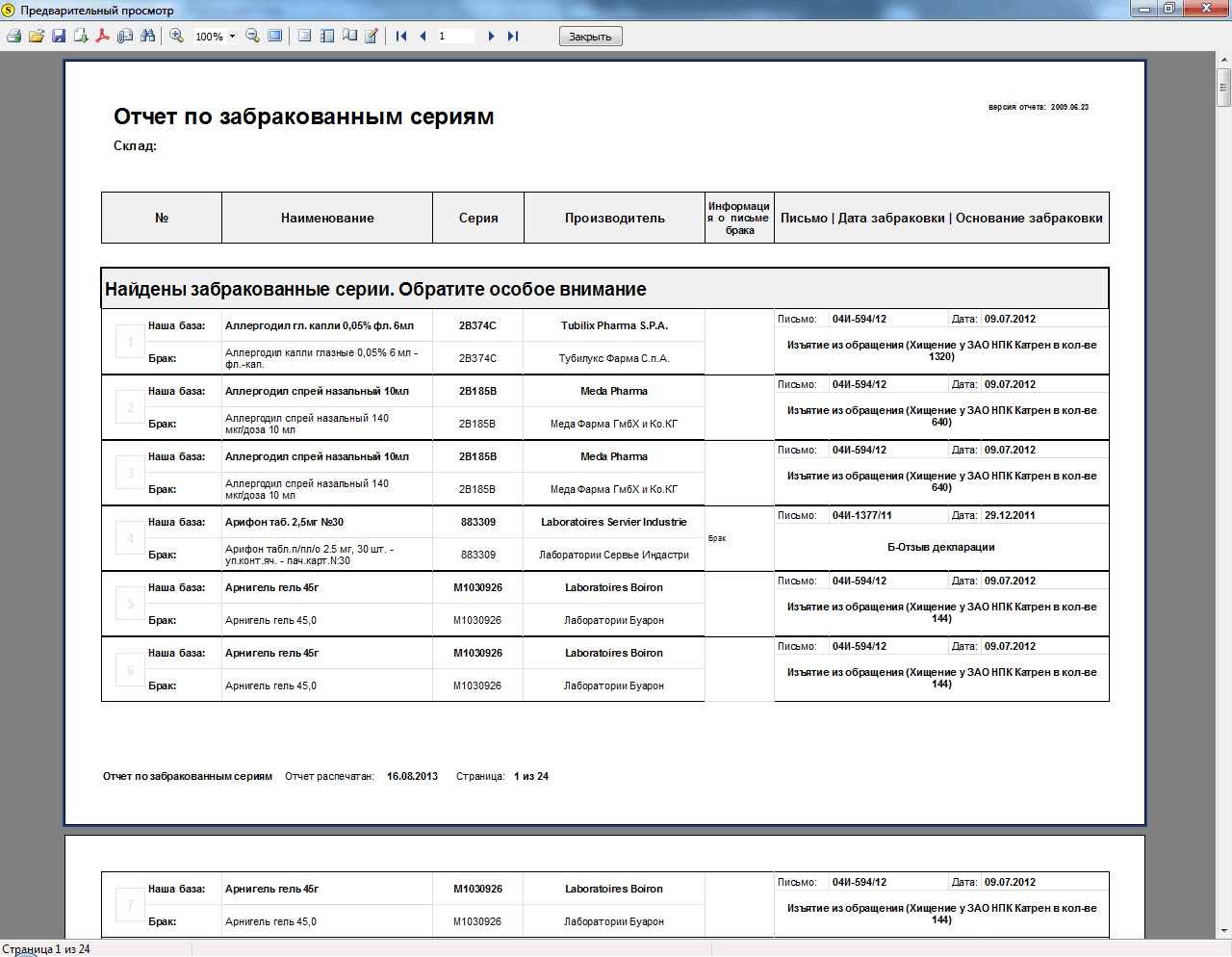Click bold series number '883309'
Viewport: 1232px width, 957px height.
[x=478, y=522]
